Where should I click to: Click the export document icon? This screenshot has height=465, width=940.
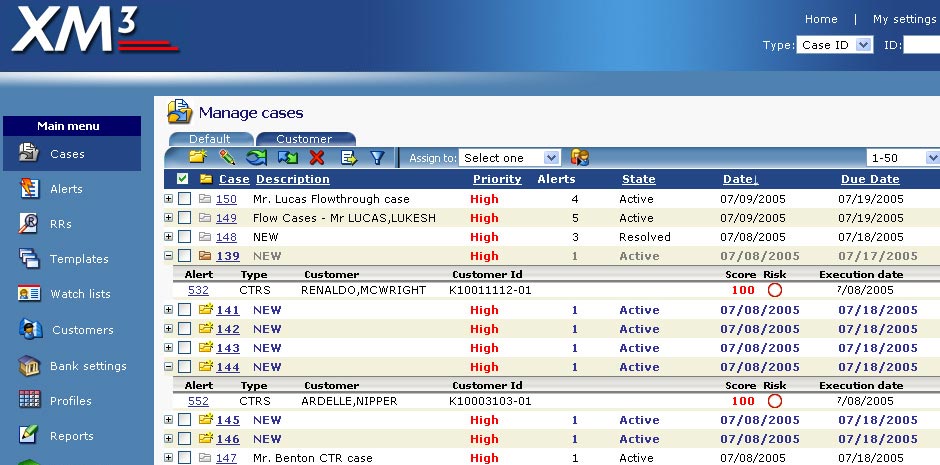tap(349, 158)
